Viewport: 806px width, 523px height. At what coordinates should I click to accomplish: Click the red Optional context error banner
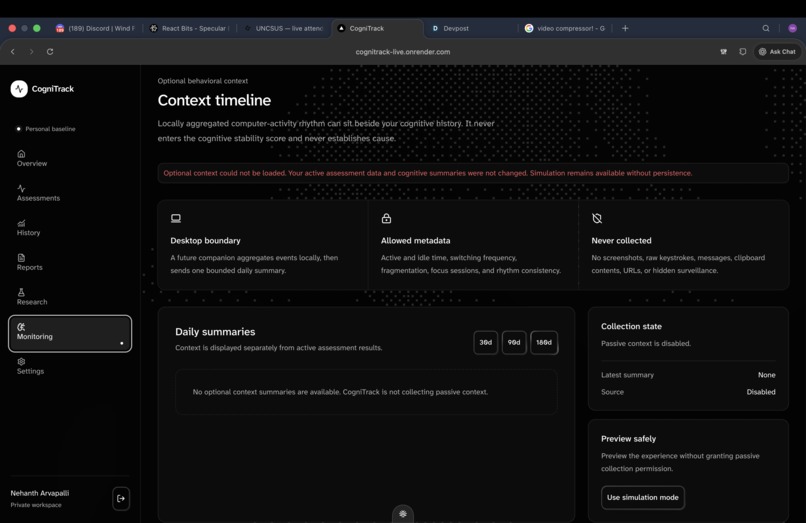click(x=473, y=173)
